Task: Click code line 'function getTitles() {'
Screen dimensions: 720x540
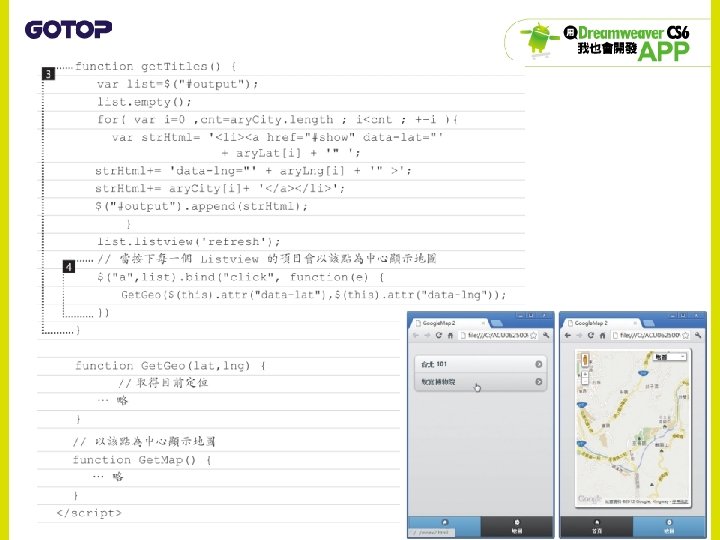Action: [x=156, y=67]
